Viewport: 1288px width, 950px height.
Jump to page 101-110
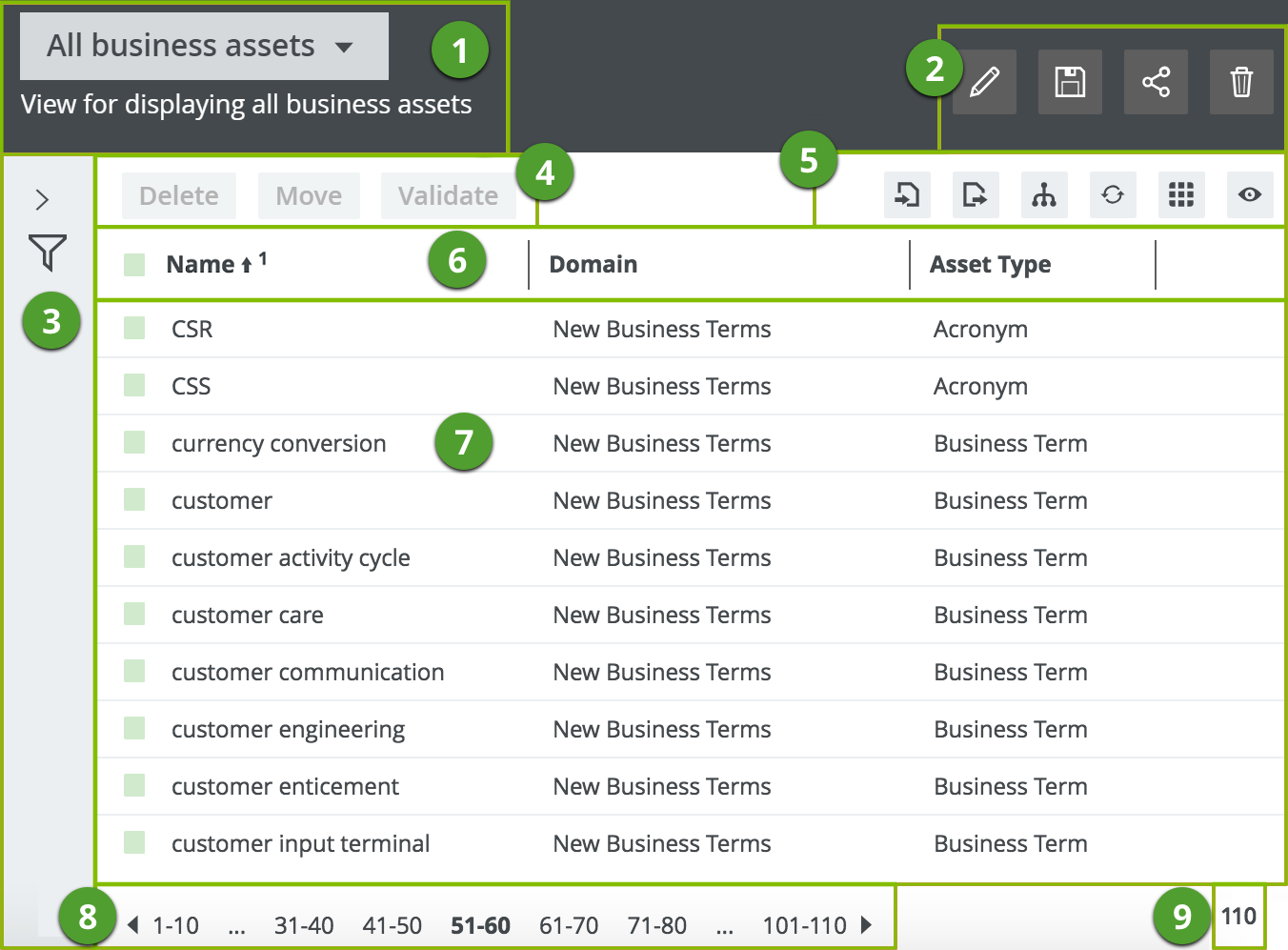804,925
